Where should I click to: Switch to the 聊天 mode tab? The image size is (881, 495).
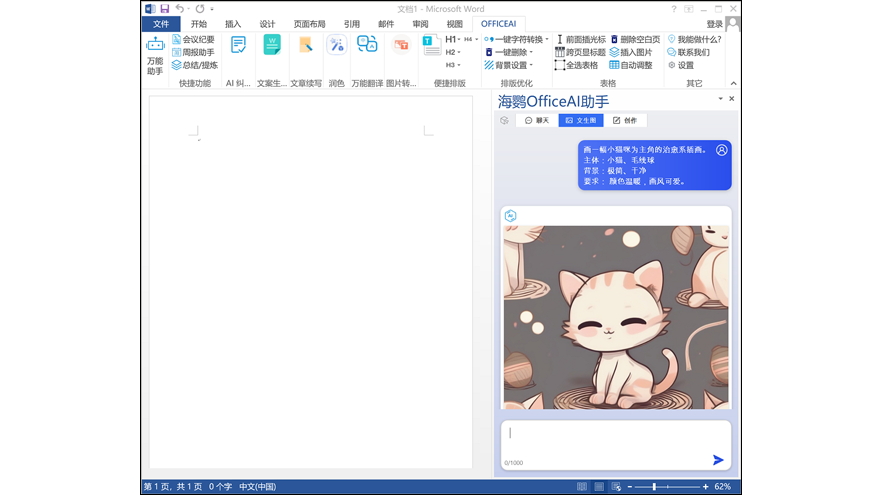coord(537,120)
